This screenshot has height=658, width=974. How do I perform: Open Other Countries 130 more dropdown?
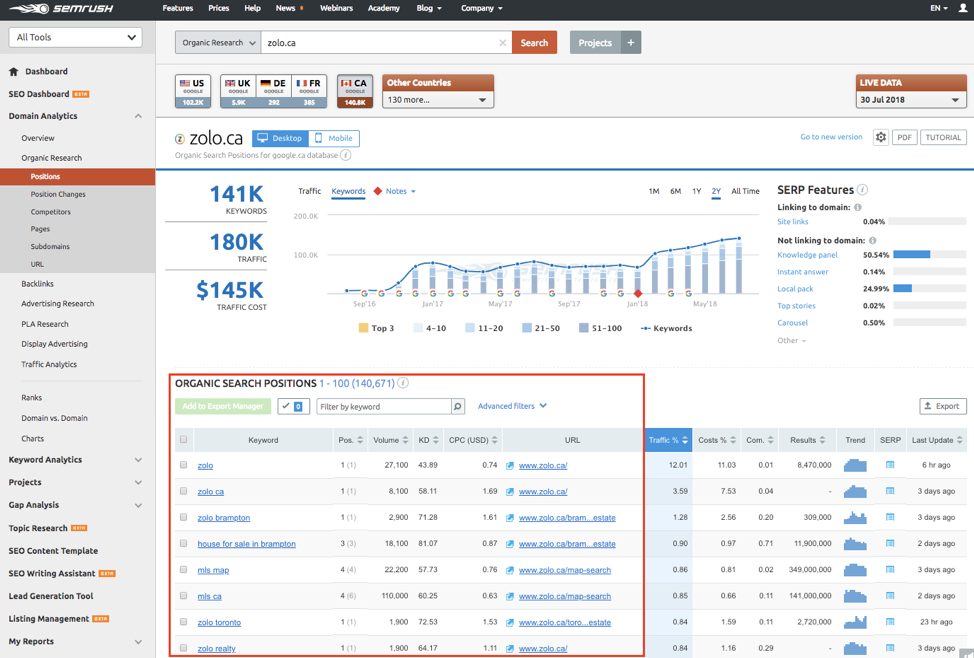438,99
